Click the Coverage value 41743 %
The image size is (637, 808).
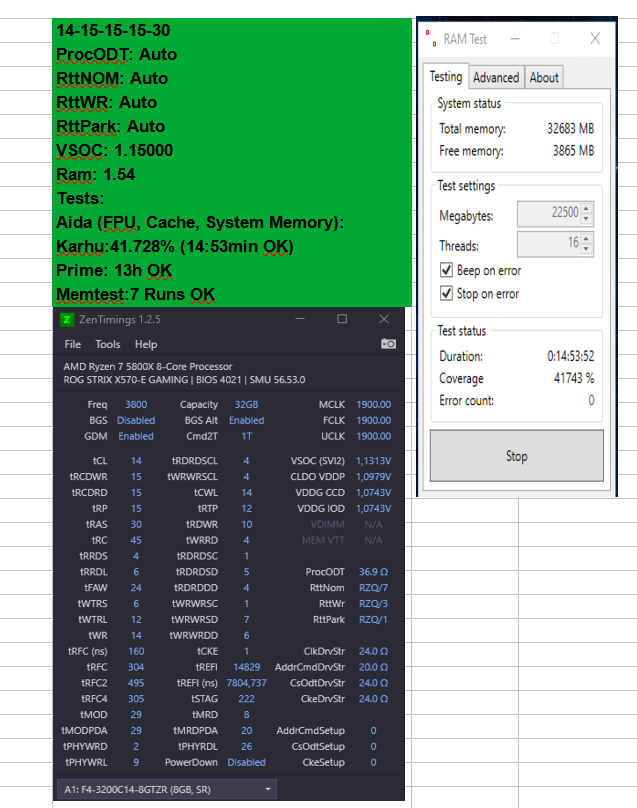tap(574, 378)
